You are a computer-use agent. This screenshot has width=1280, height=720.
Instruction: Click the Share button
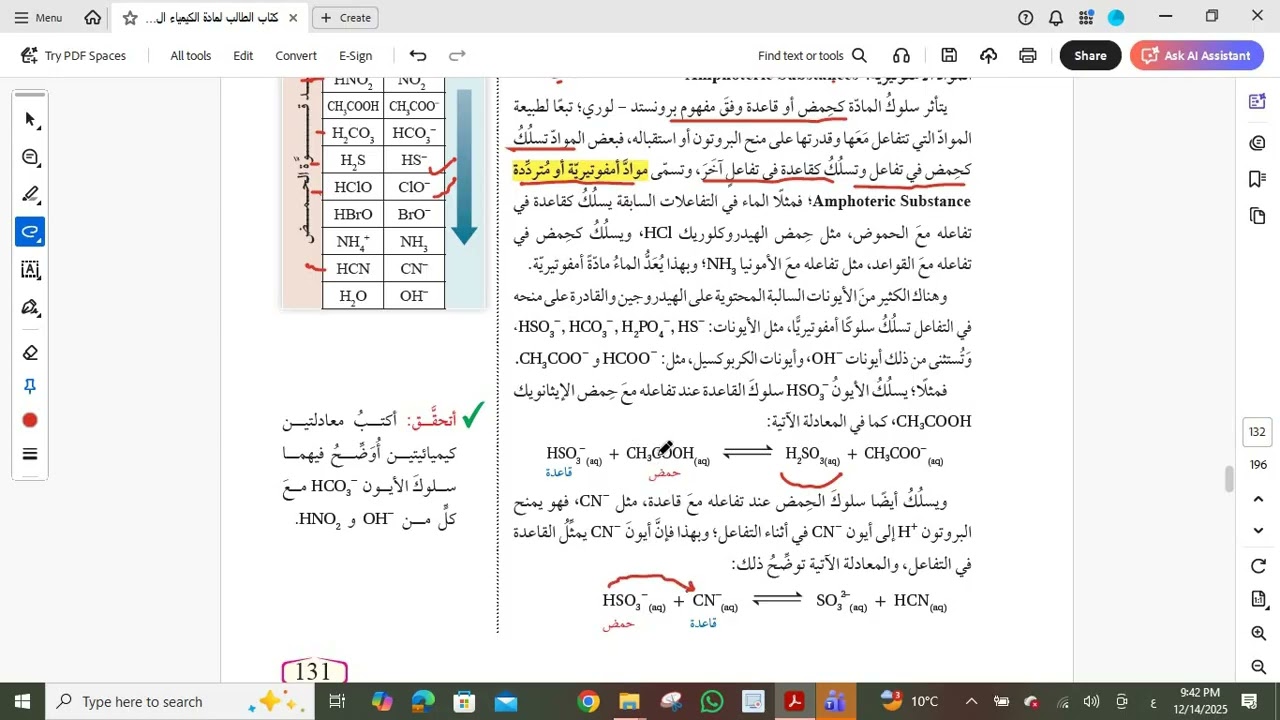1090,56
